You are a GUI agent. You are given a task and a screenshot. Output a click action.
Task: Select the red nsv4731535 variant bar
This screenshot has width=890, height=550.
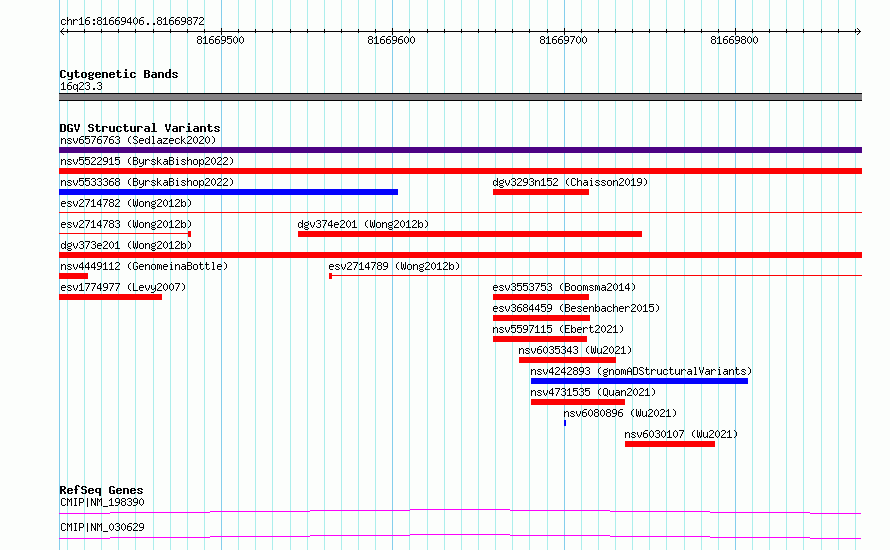pyautogui.click(x=578, y=402)
